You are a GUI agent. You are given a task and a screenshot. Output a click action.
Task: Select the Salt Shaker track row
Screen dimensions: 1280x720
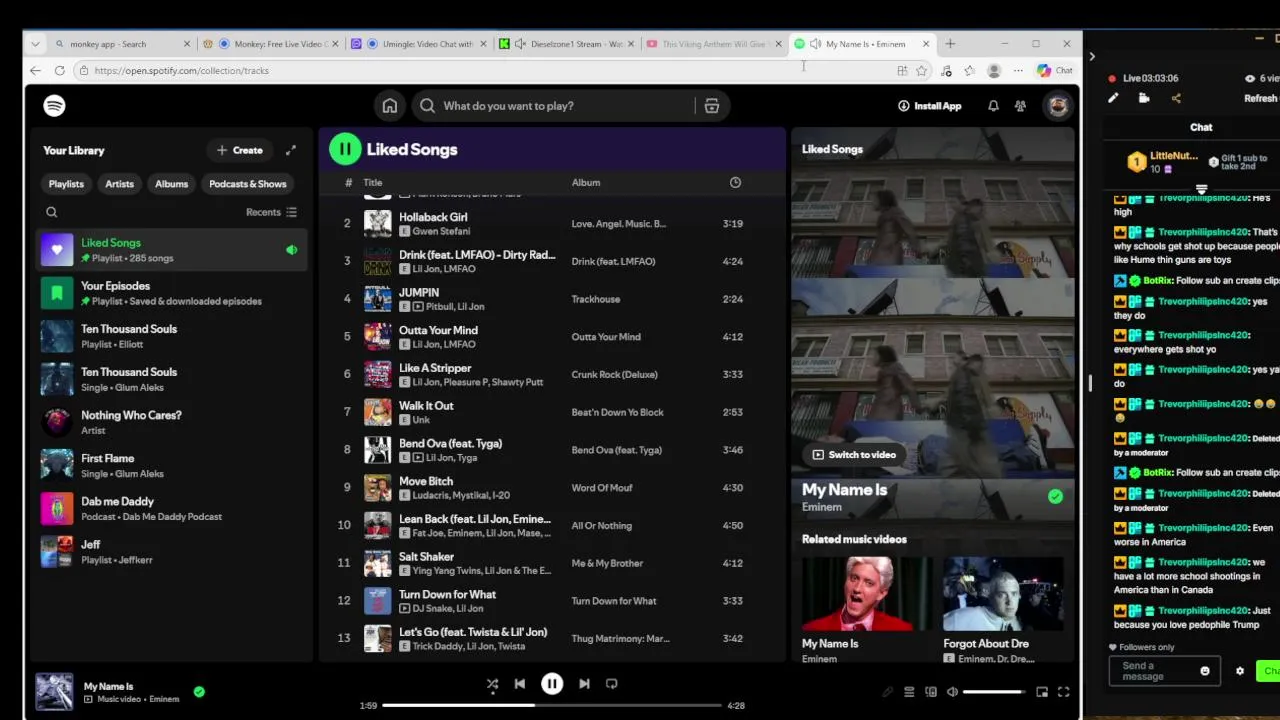pos(552,563)
